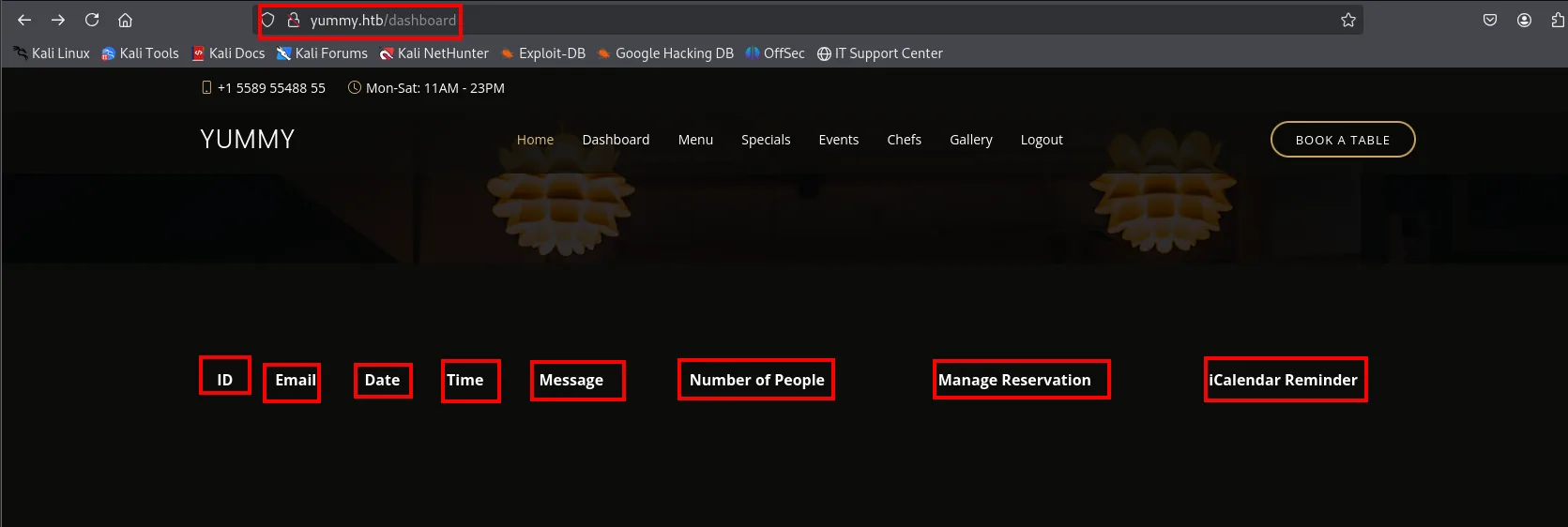The width and height of the screenshot is (1568, 527).
Task: Bookmark this page with the star icon
Action: (1348, 20)
